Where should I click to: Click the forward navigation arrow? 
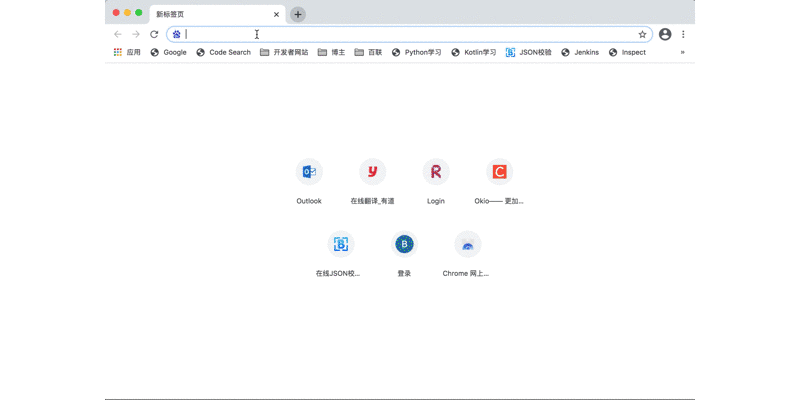pyautogui.click(x=136, y=34)
